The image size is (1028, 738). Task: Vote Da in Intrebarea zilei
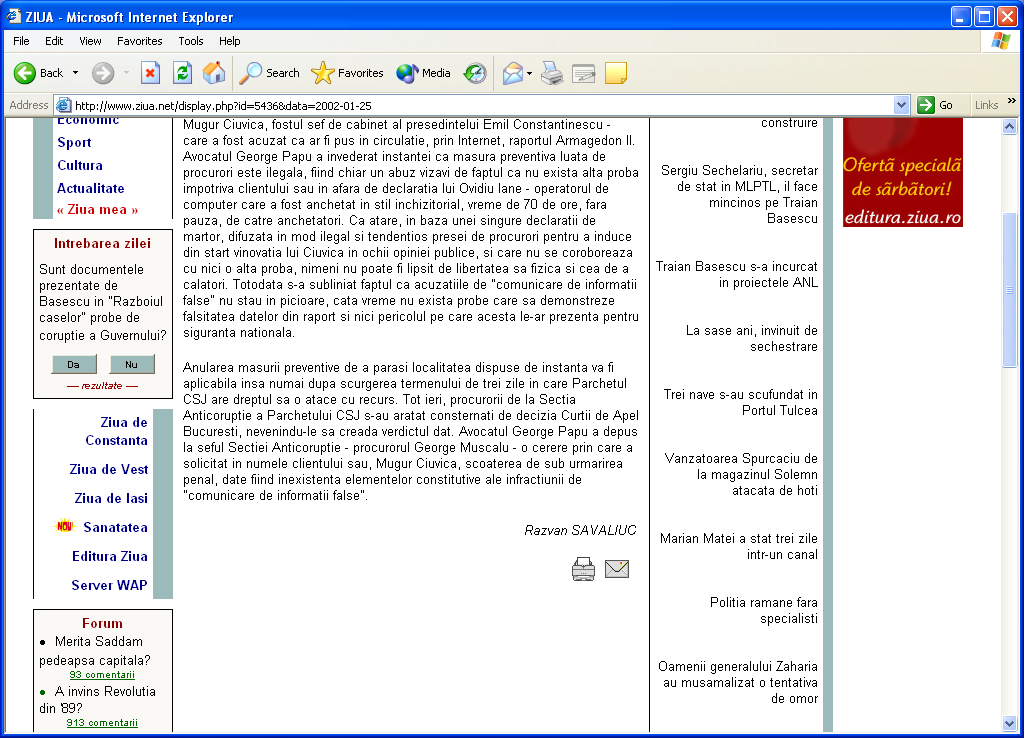pos(73,364)
